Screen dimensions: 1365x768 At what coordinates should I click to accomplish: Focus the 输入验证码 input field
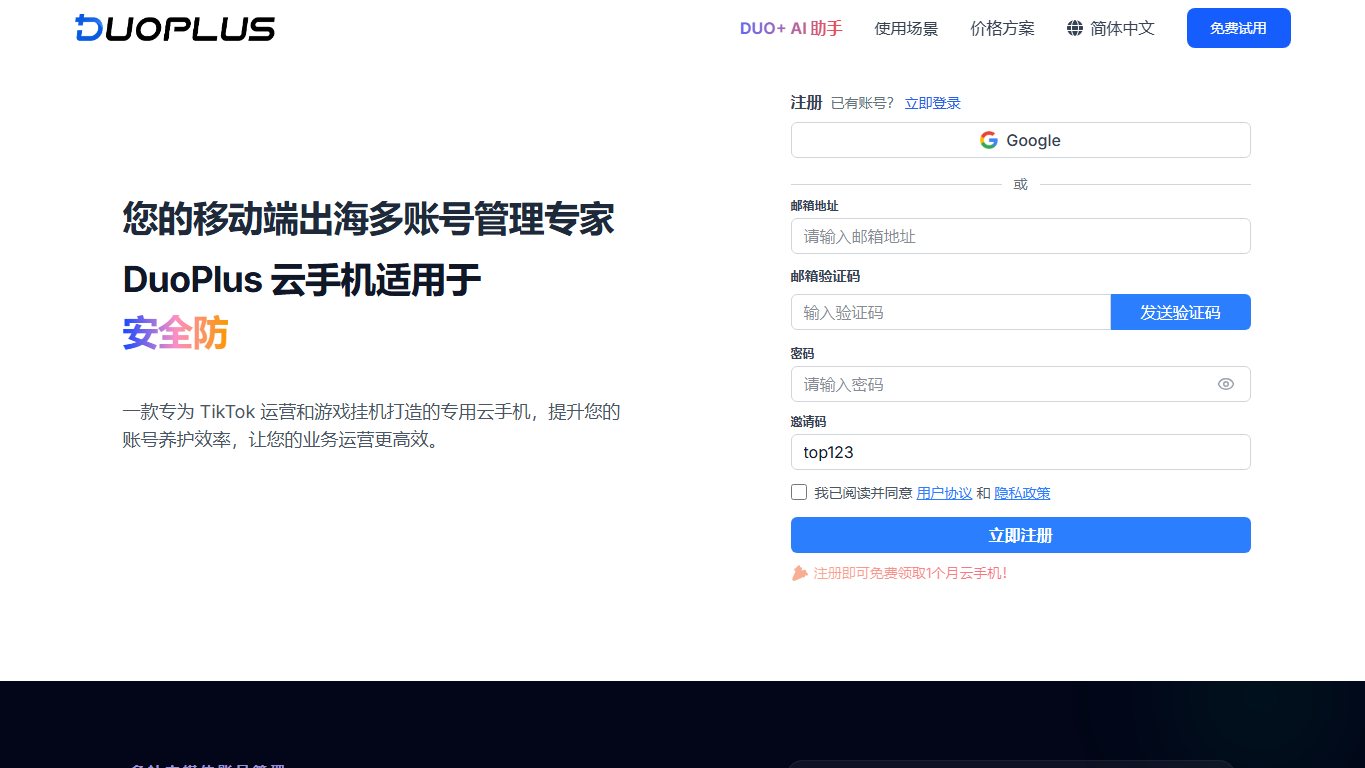tap(951, 312)
